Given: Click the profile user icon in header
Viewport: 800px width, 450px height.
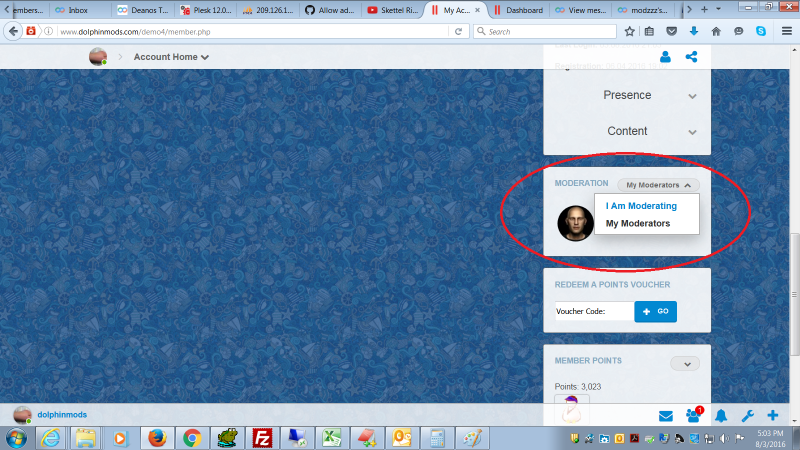Looking at the screenshot, I should (x=665, y=57).
